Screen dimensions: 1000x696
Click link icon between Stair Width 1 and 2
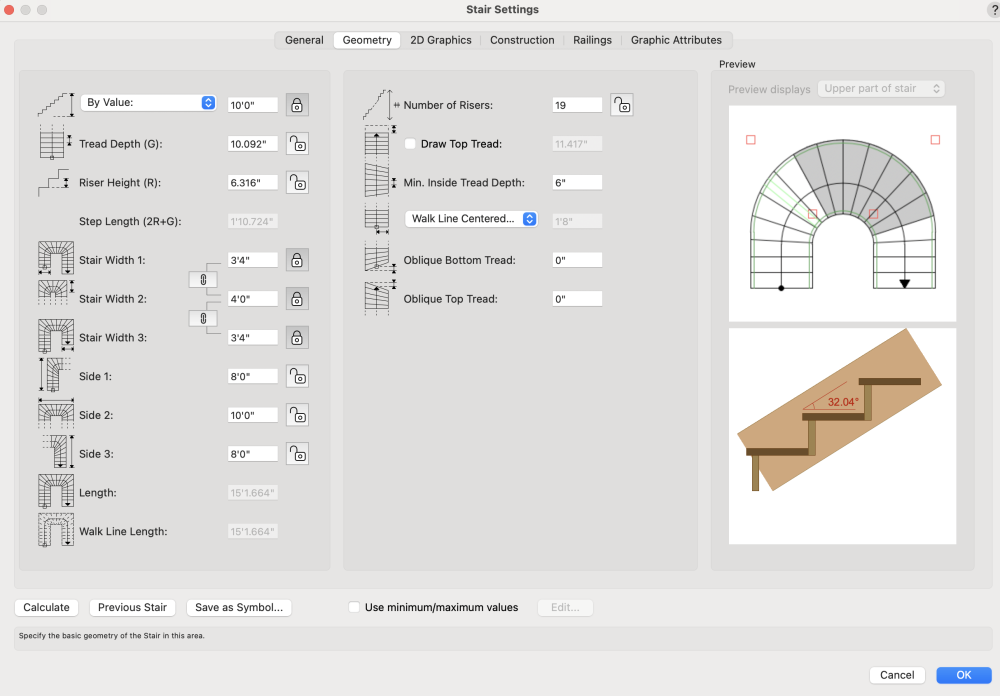click(x=203, y=279)
